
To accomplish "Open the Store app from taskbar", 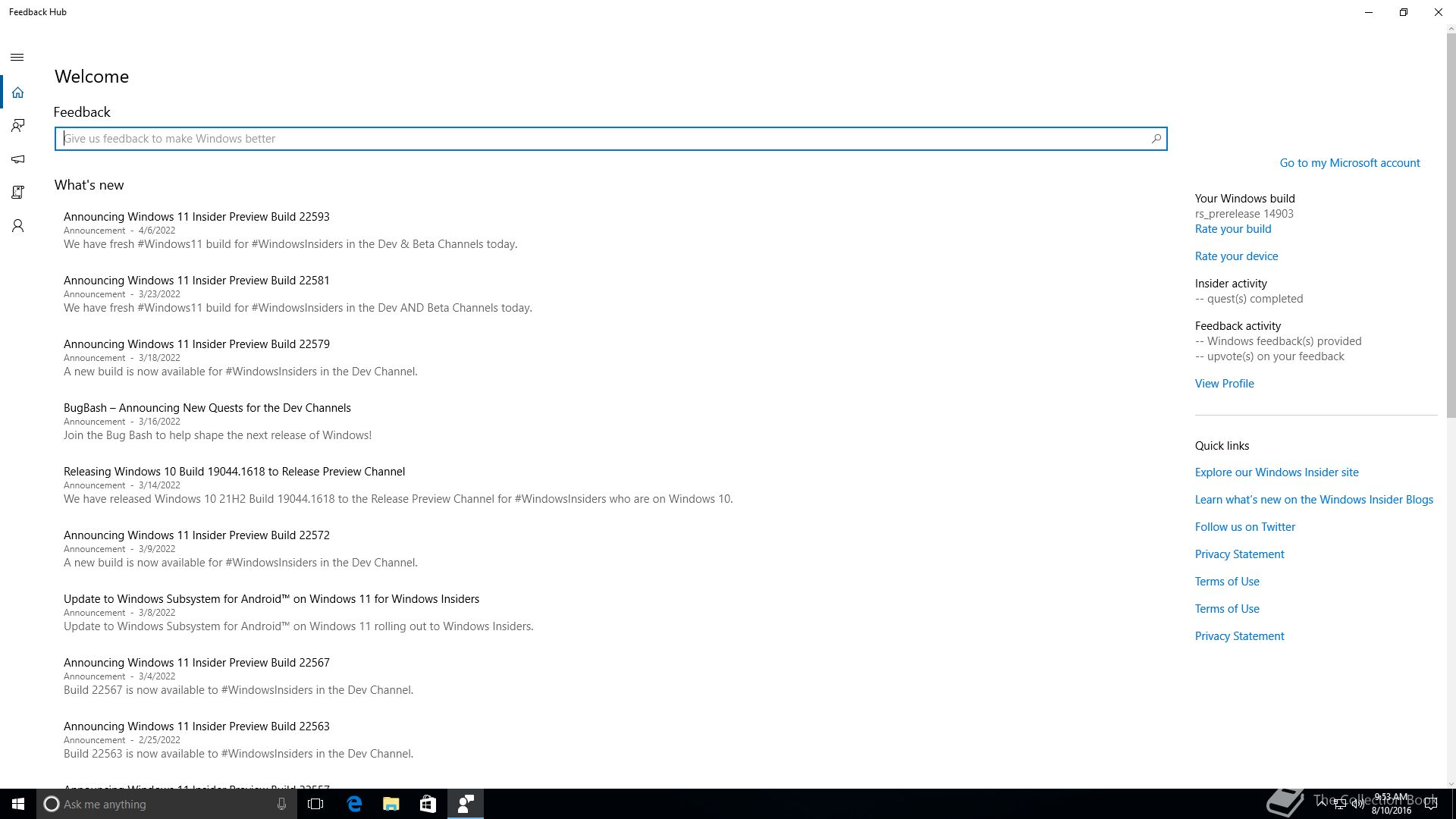I will [x=428, y=804].
